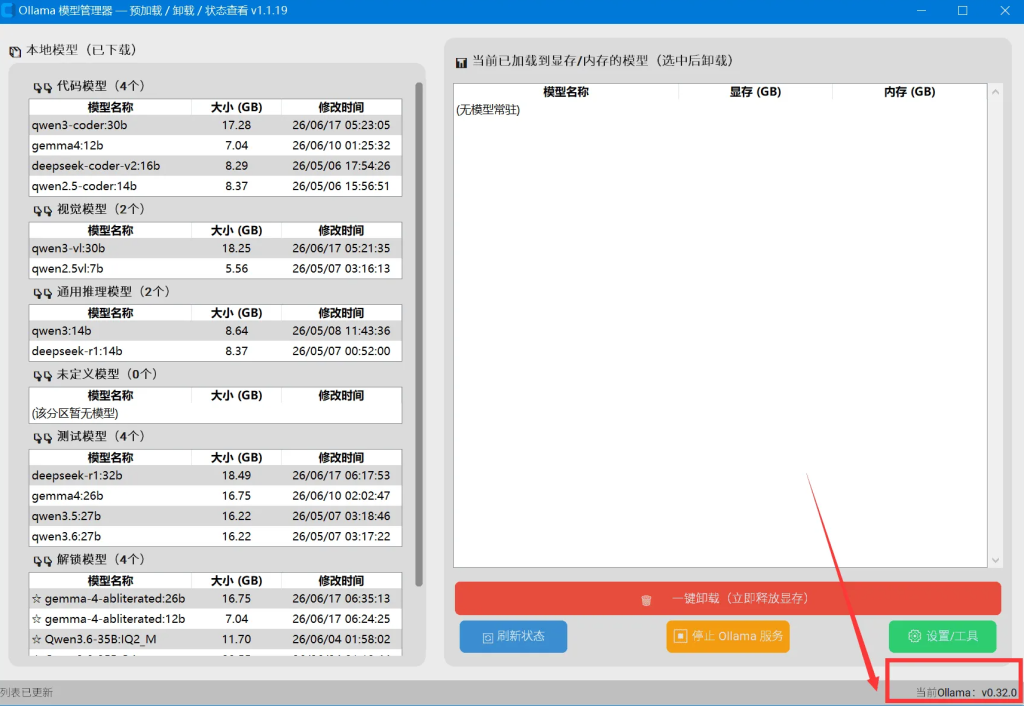Click the (该分区暂无模型) placeholder text
This screenshot has width=1024, height=706.
75,413
